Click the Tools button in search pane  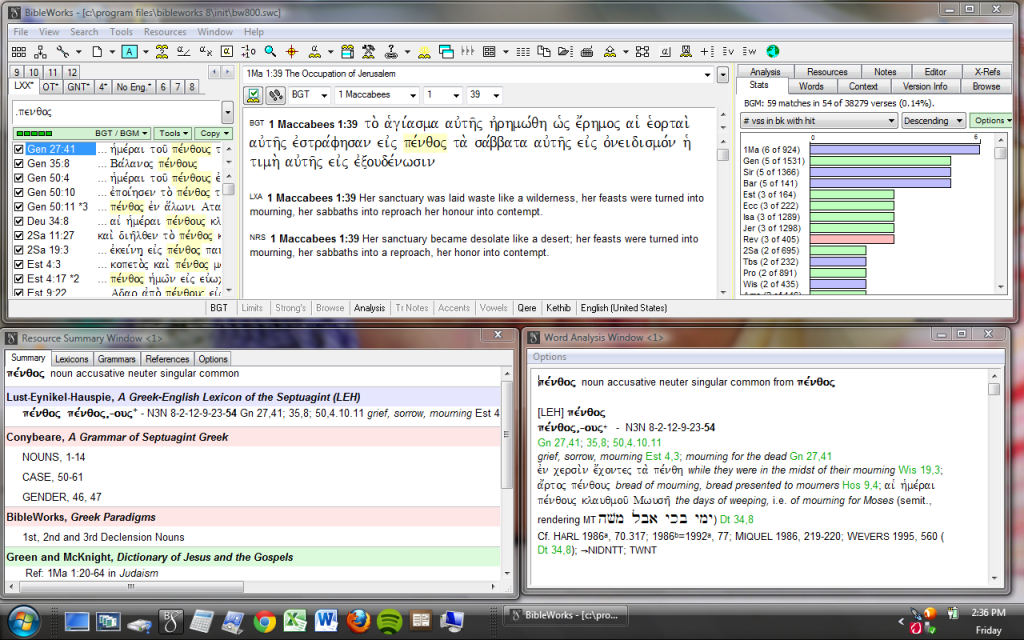pyautogui.click(x=174, y=133)
